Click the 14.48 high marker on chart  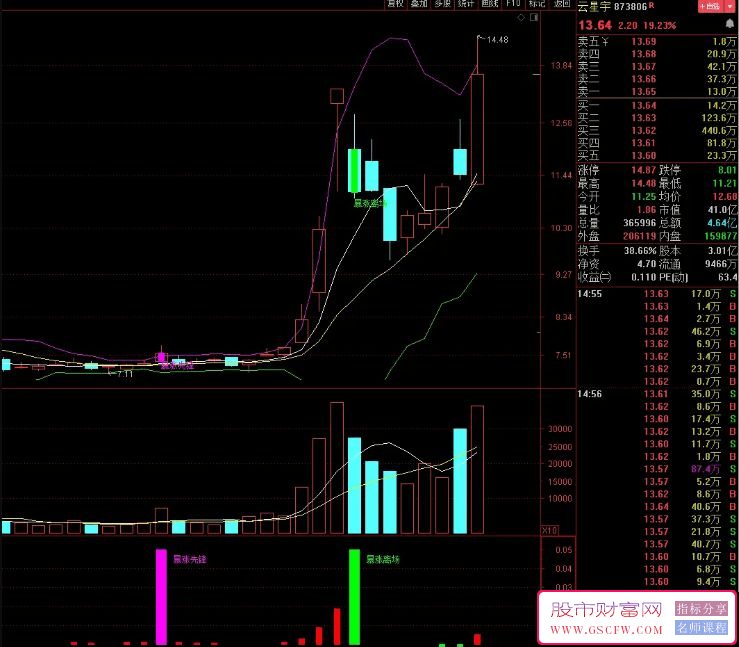click(497, 40)
